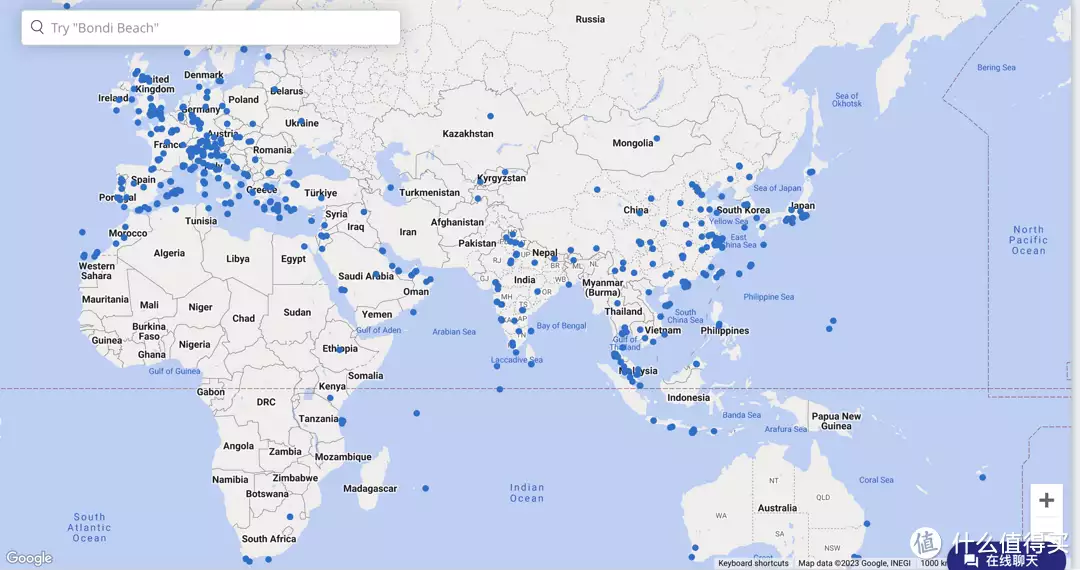This screenshot has height=570, width=1080.
Task: Click the Mongolia country label
Action: coord(632,143)
